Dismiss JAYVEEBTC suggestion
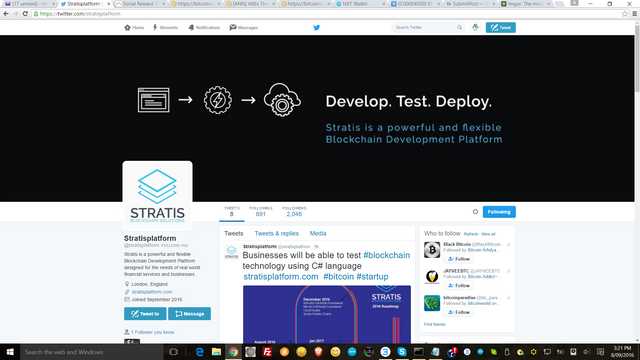 coord(509,271)
